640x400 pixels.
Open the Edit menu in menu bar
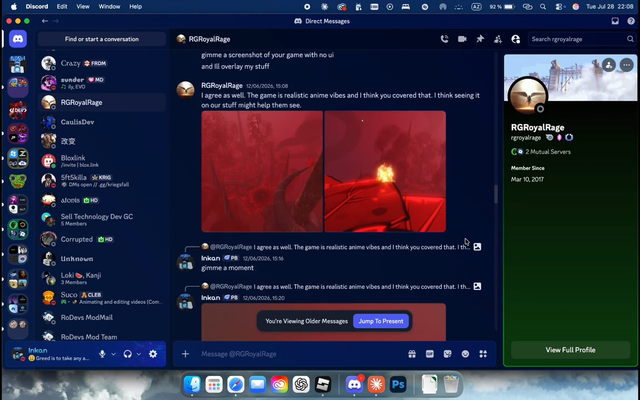62,7
